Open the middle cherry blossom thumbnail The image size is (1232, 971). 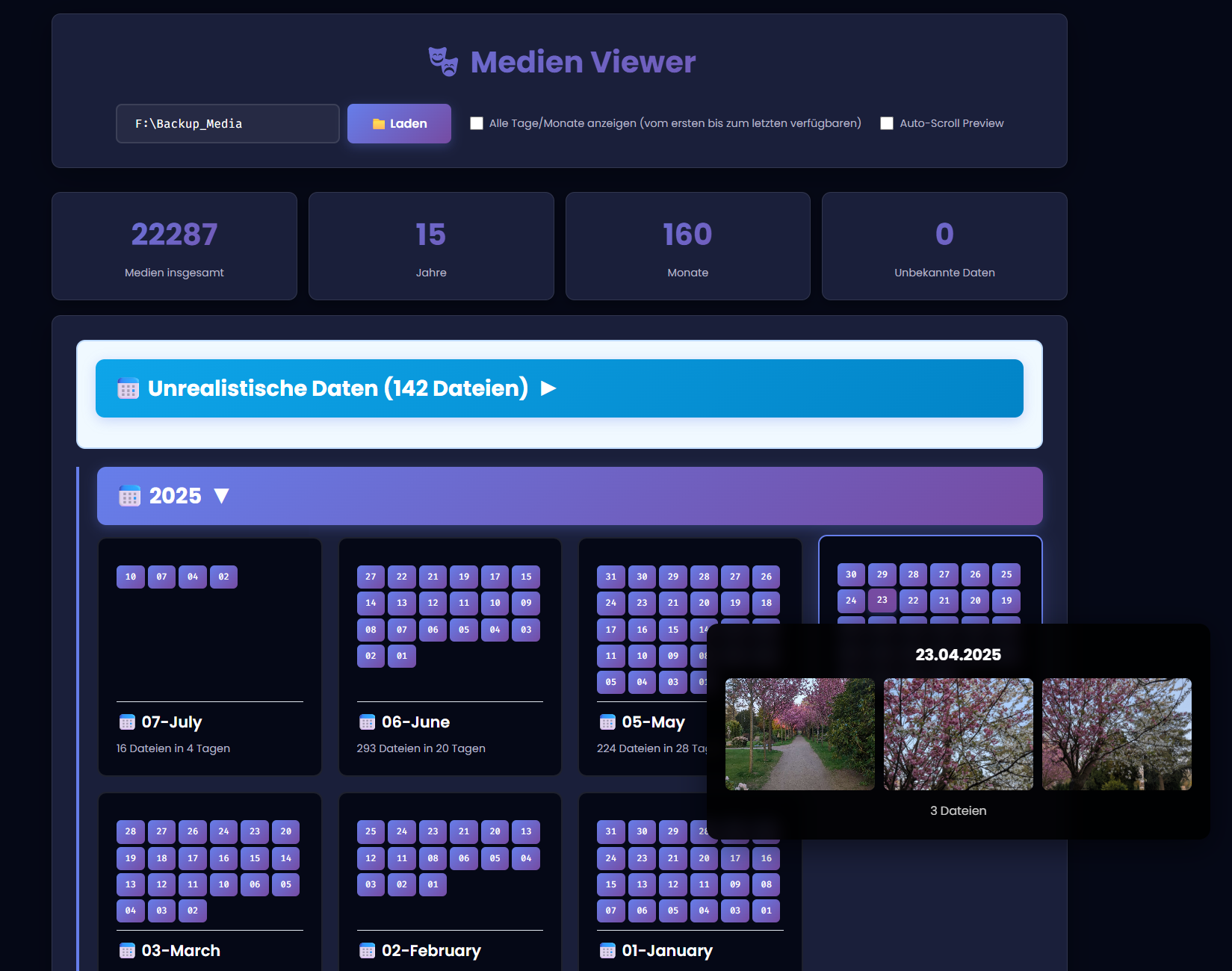958,734
